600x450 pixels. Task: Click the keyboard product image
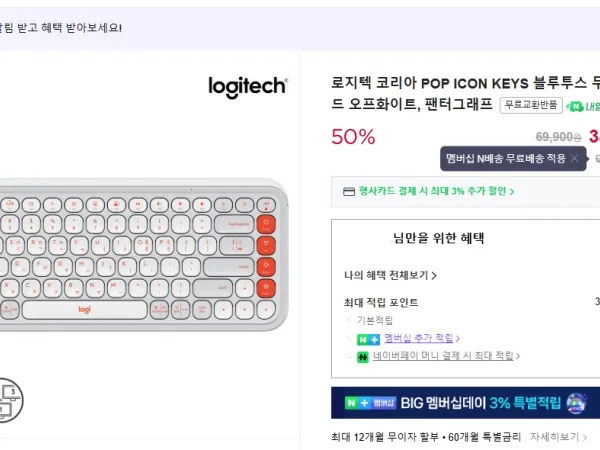point(140,255)
